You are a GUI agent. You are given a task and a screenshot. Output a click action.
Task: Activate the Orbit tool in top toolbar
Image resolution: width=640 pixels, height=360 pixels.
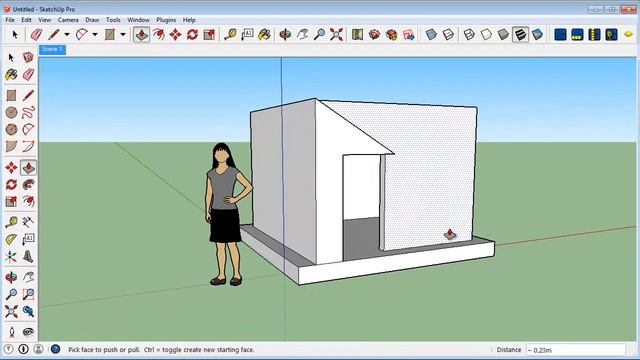tap(285, 35)
